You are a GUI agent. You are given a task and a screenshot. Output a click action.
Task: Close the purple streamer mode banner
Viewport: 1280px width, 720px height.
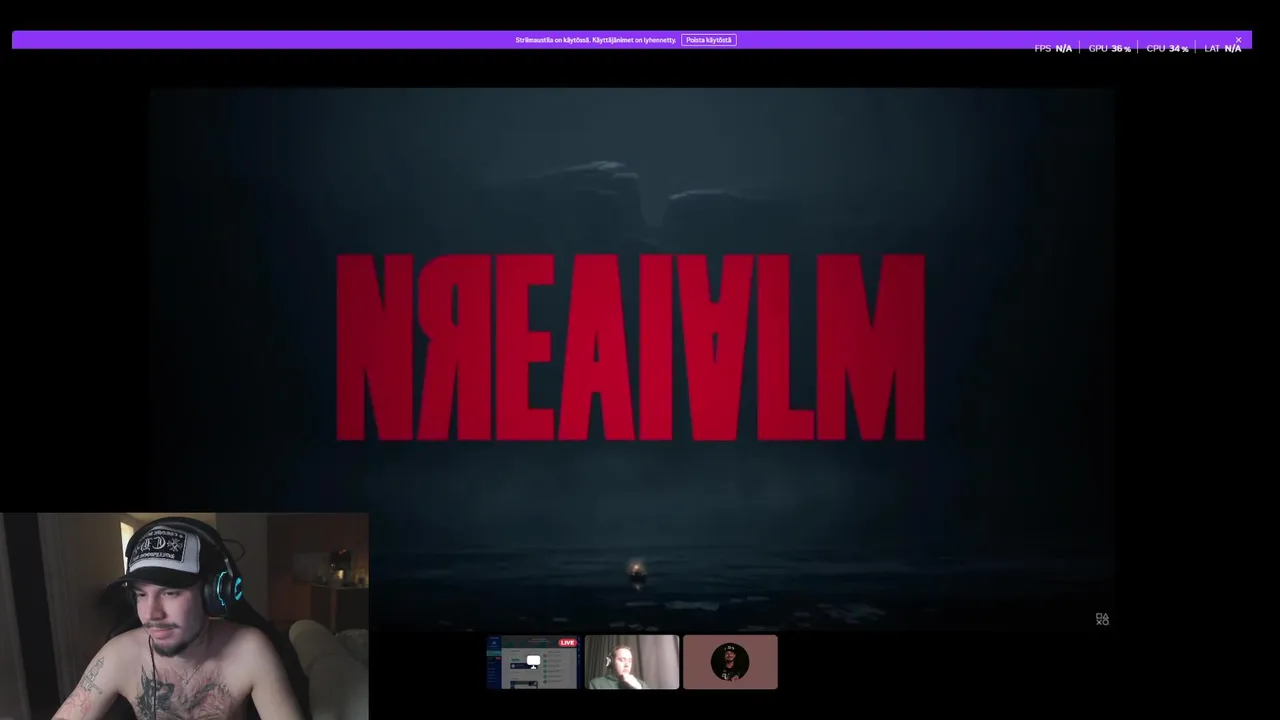click(1238, 40)
